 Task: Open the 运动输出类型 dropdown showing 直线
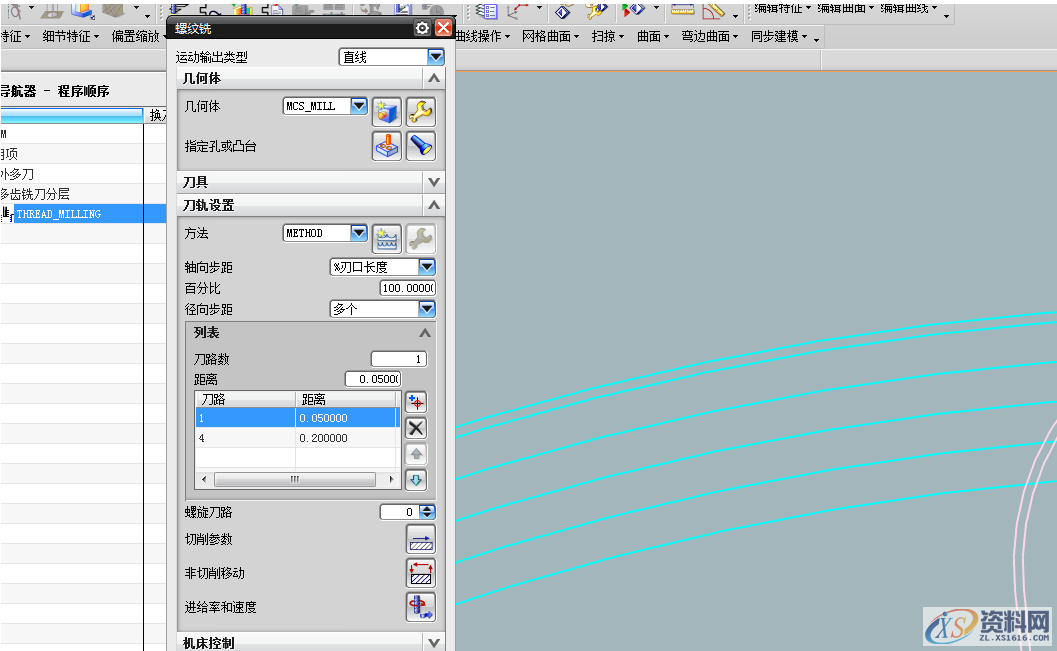434,56
